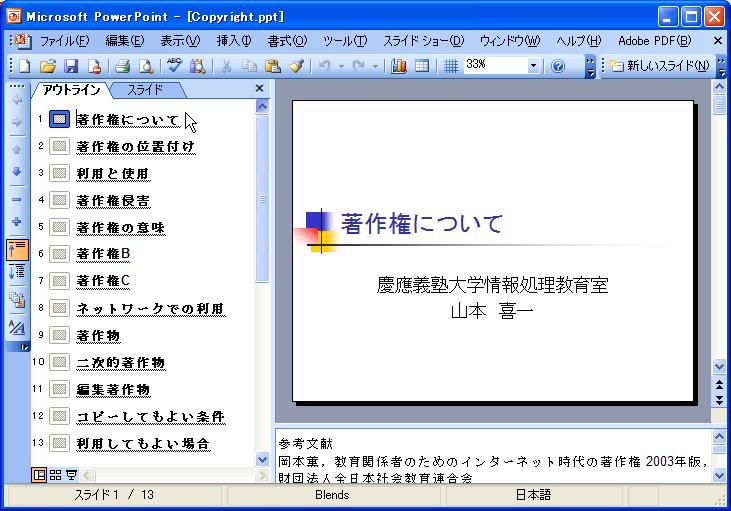Image resolution: width=731 pixels, height=511 pixels.
Task: Go to previous slide double-arrow
Action: tap(719, 385)
